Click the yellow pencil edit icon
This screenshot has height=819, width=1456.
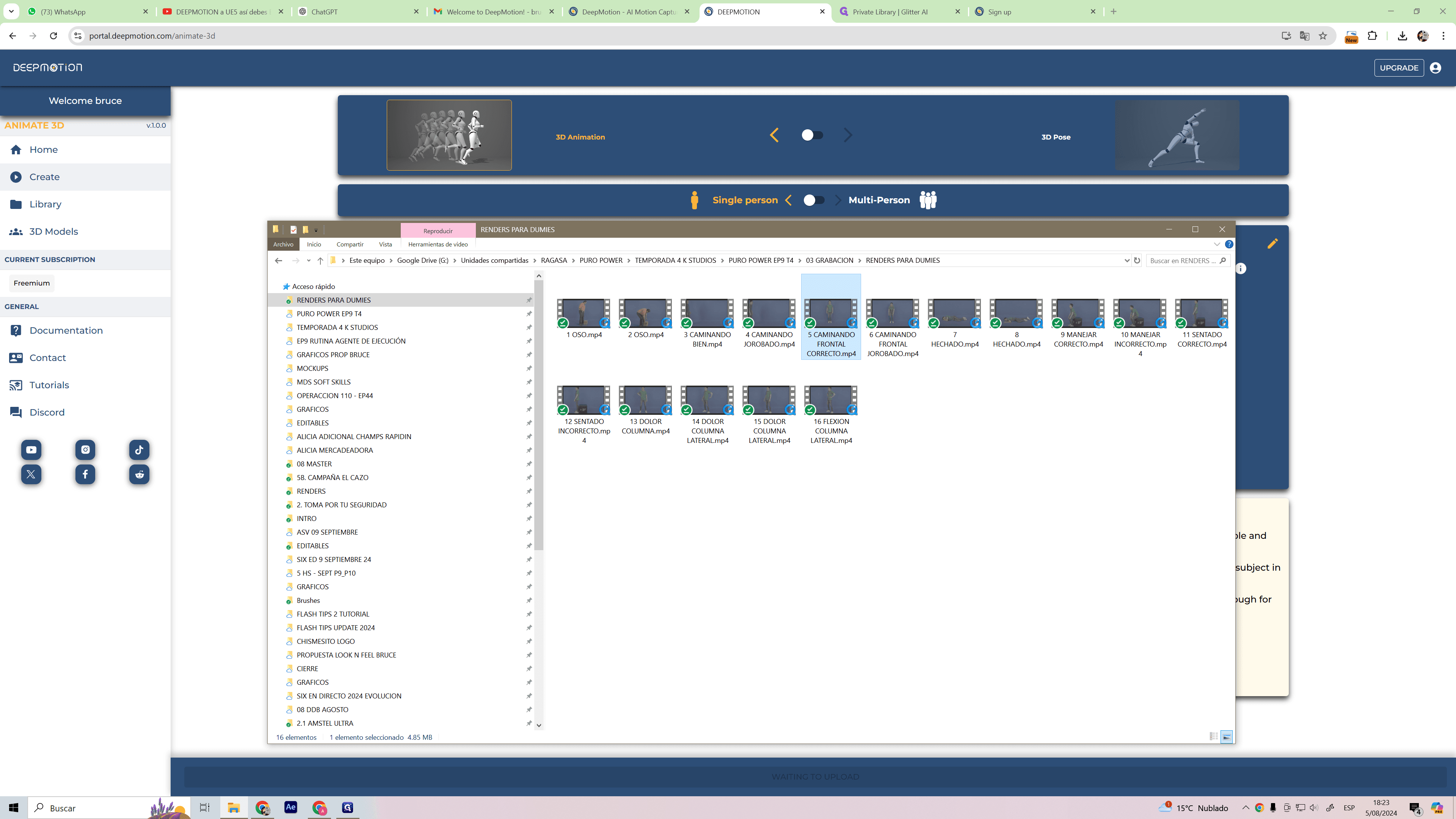pyautogui.click(x=1272, y=243)
